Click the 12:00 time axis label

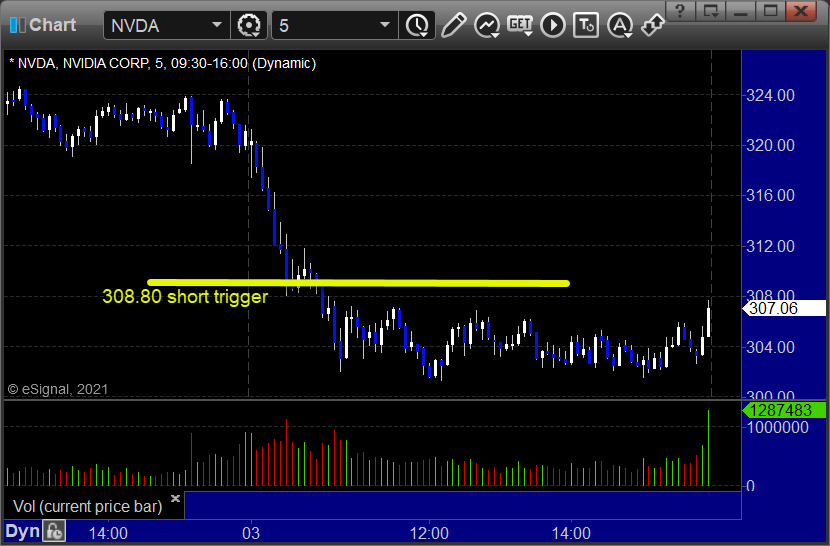coord(429,533)
